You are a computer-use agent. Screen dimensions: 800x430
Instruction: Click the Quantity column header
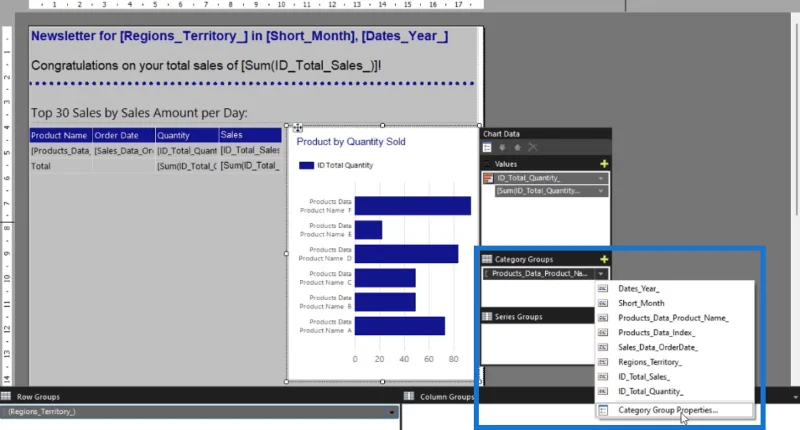pos(187,135)
